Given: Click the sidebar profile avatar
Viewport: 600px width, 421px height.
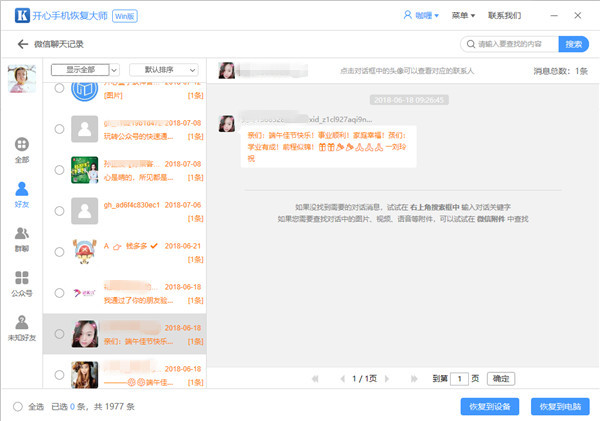Looking at the screenshot, I should pos(22,78).
